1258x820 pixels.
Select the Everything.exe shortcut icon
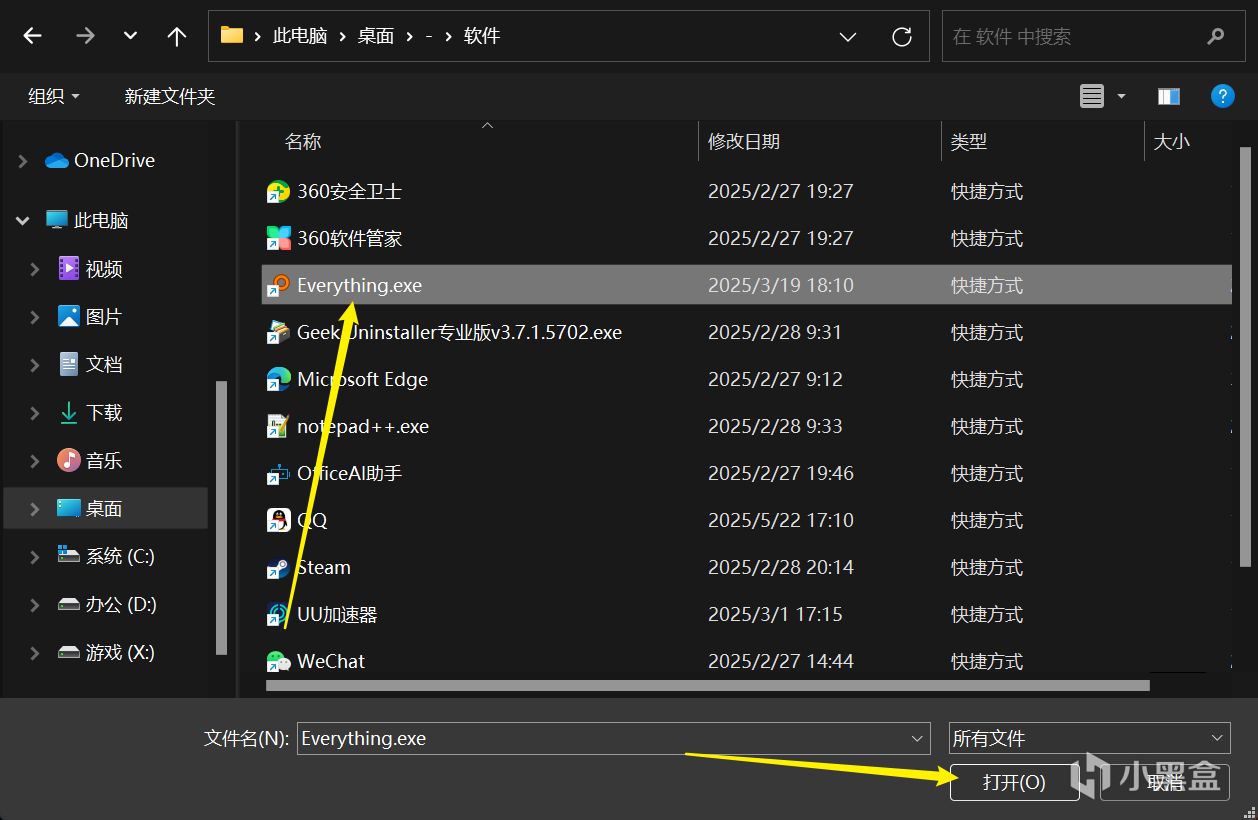pos(278,285)
